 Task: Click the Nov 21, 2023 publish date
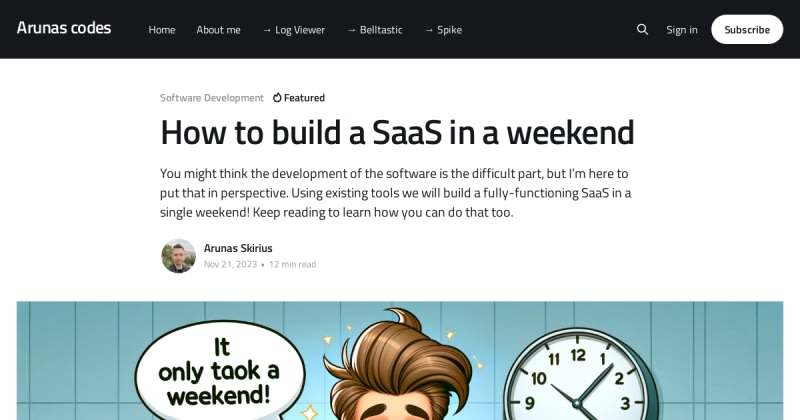click(230, 265)
